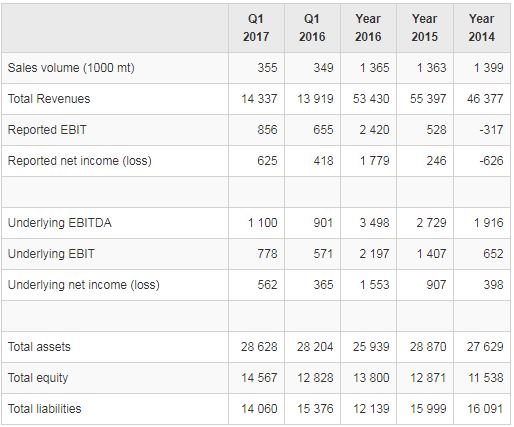Click the Total liabilities row label
This screenshot has height=427, width=514.
click(44, 409)
